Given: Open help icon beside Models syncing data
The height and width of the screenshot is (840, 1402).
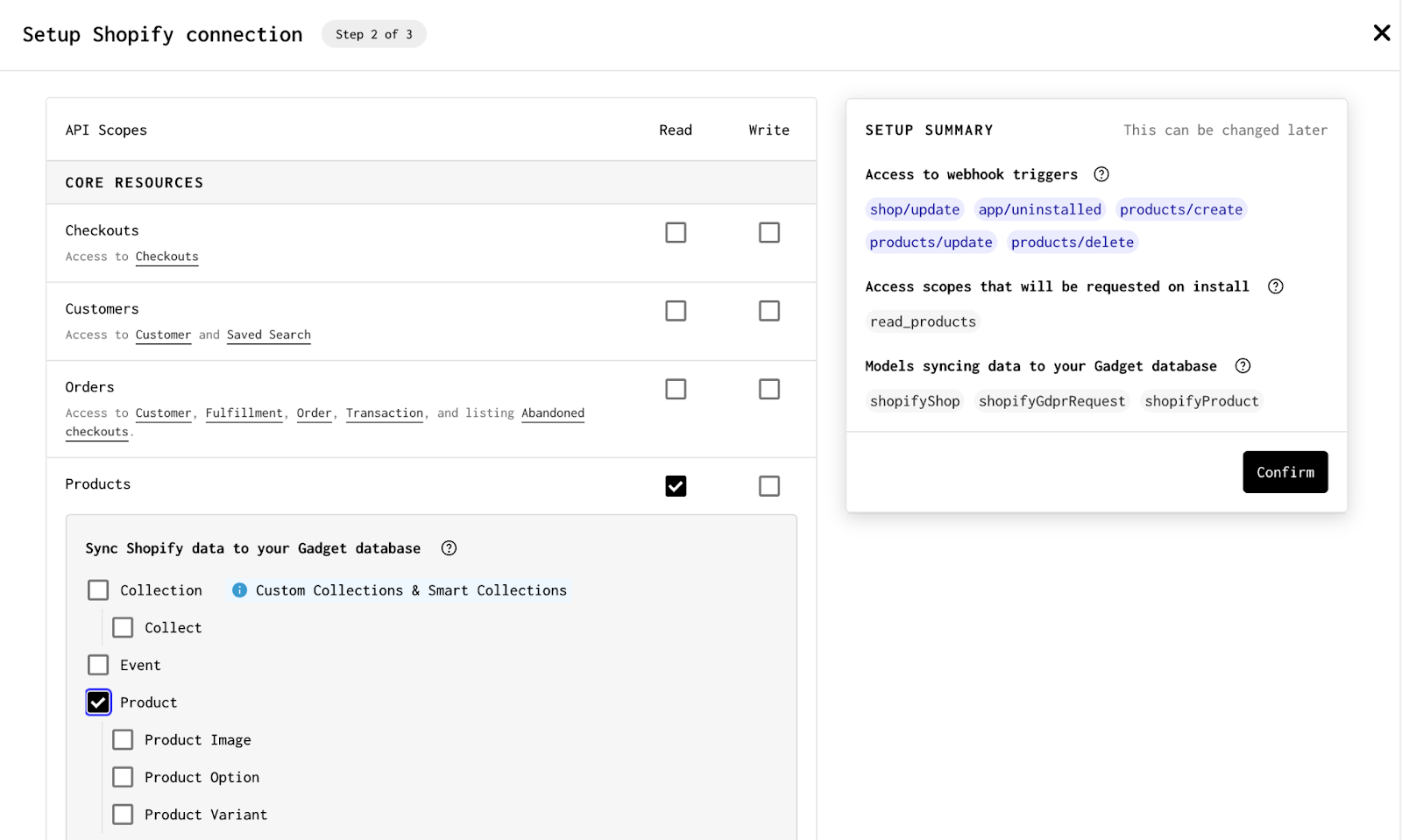Looking at the screenshot, I should click(x=1243, y=366).
